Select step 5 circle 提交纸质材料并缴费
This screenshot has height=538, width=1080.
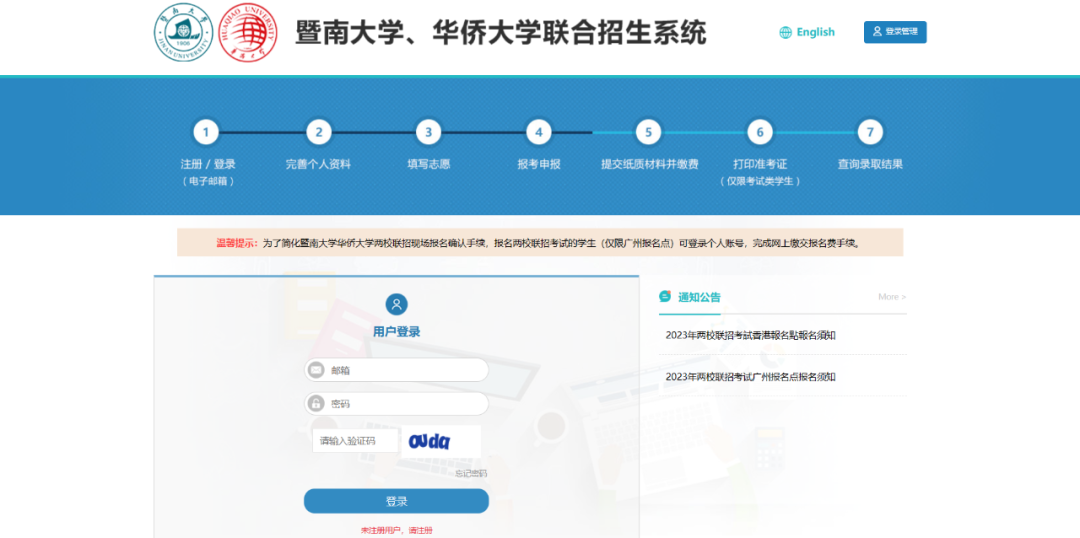648,132
